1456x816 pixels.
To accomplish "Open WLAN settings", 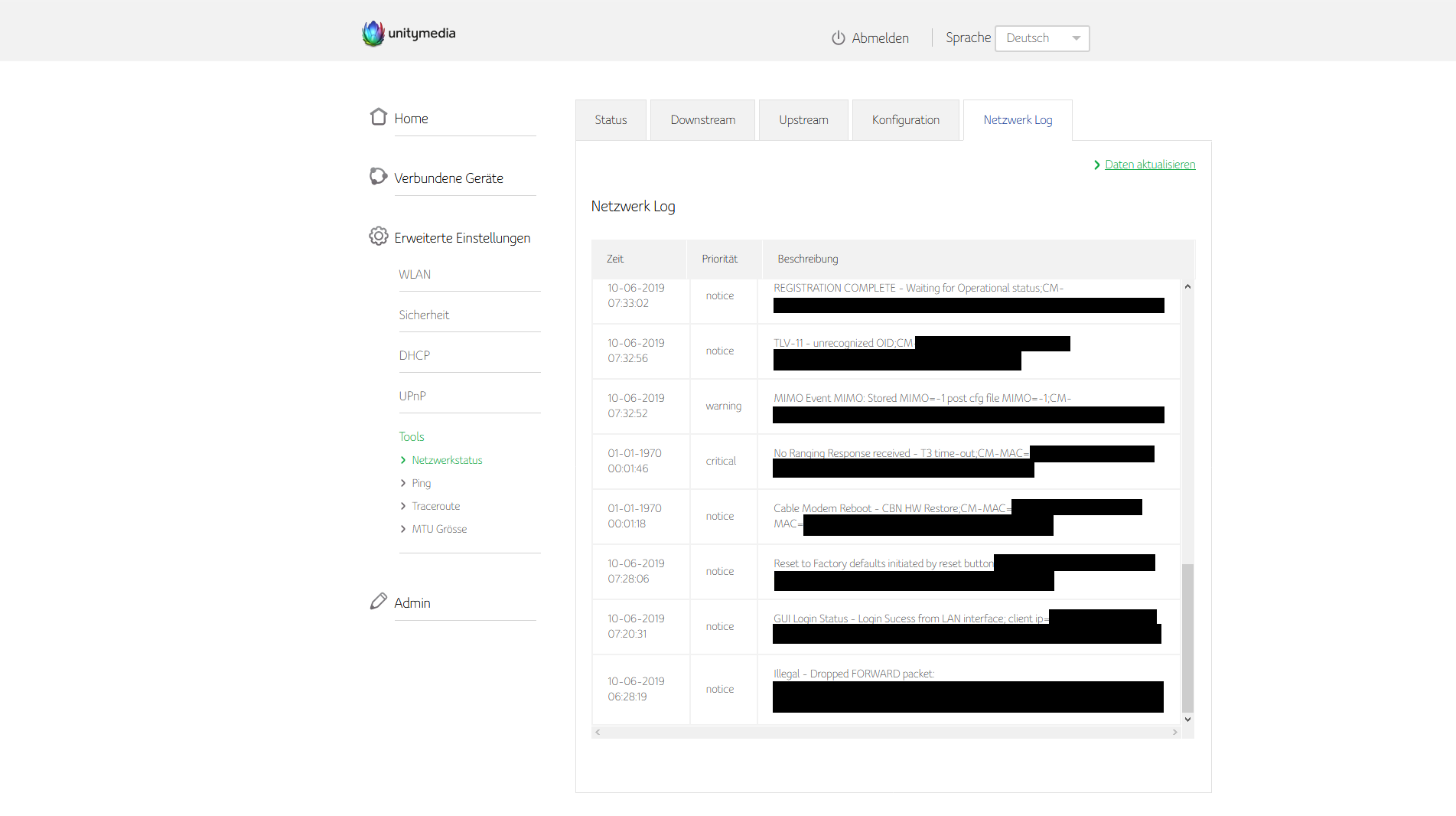I will 415,275.
